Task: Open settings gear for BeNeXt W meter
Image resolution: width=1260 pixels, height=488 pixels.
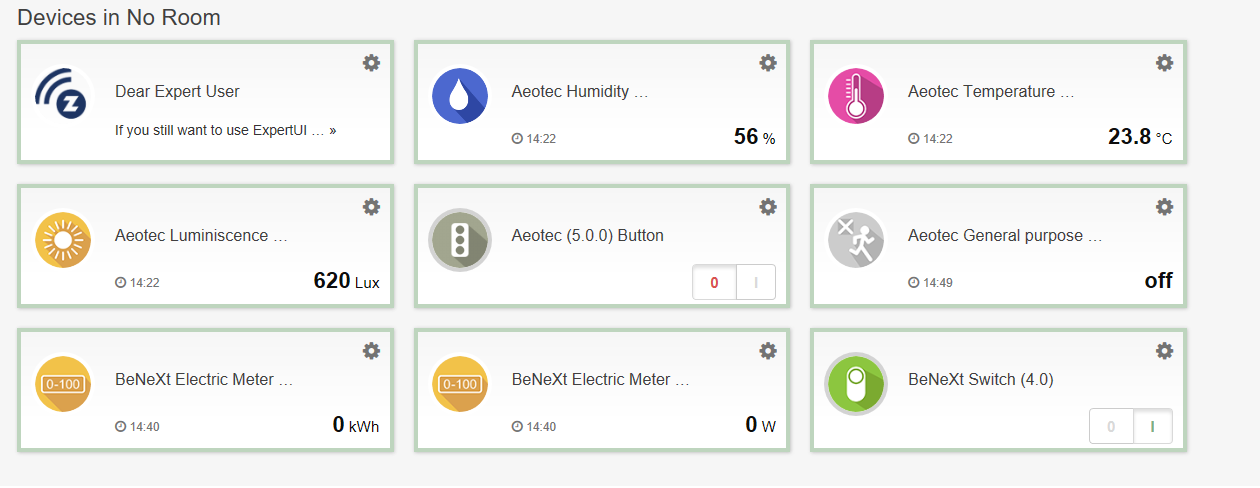Action: coord(768,351)
